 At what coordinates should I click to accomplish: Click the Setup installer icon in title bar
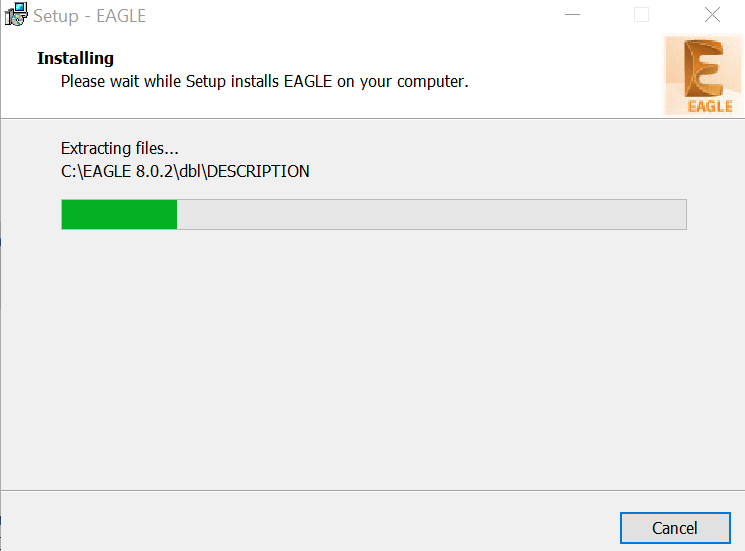click(15, 15)
